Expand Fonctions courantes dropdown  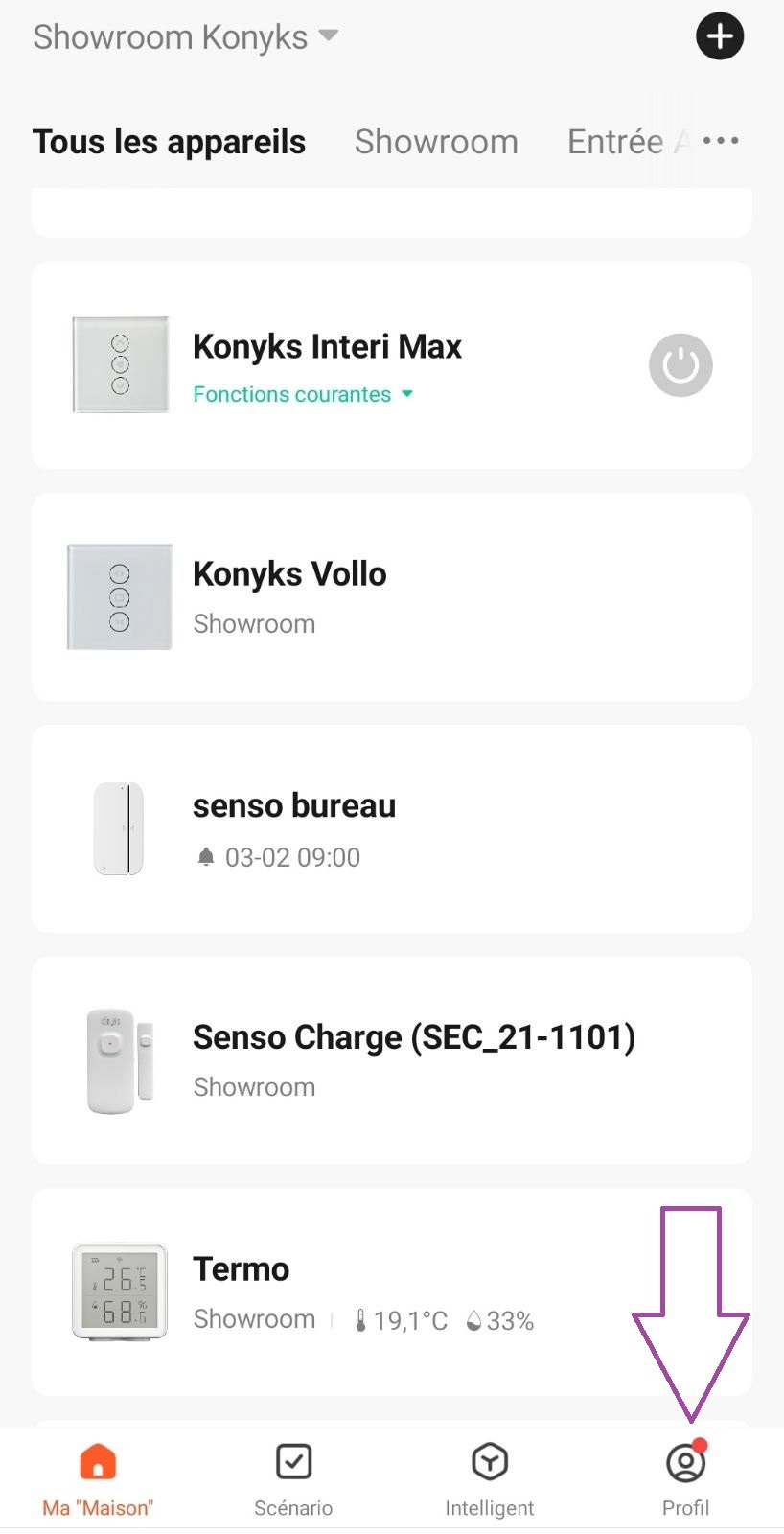pos(303,394)
